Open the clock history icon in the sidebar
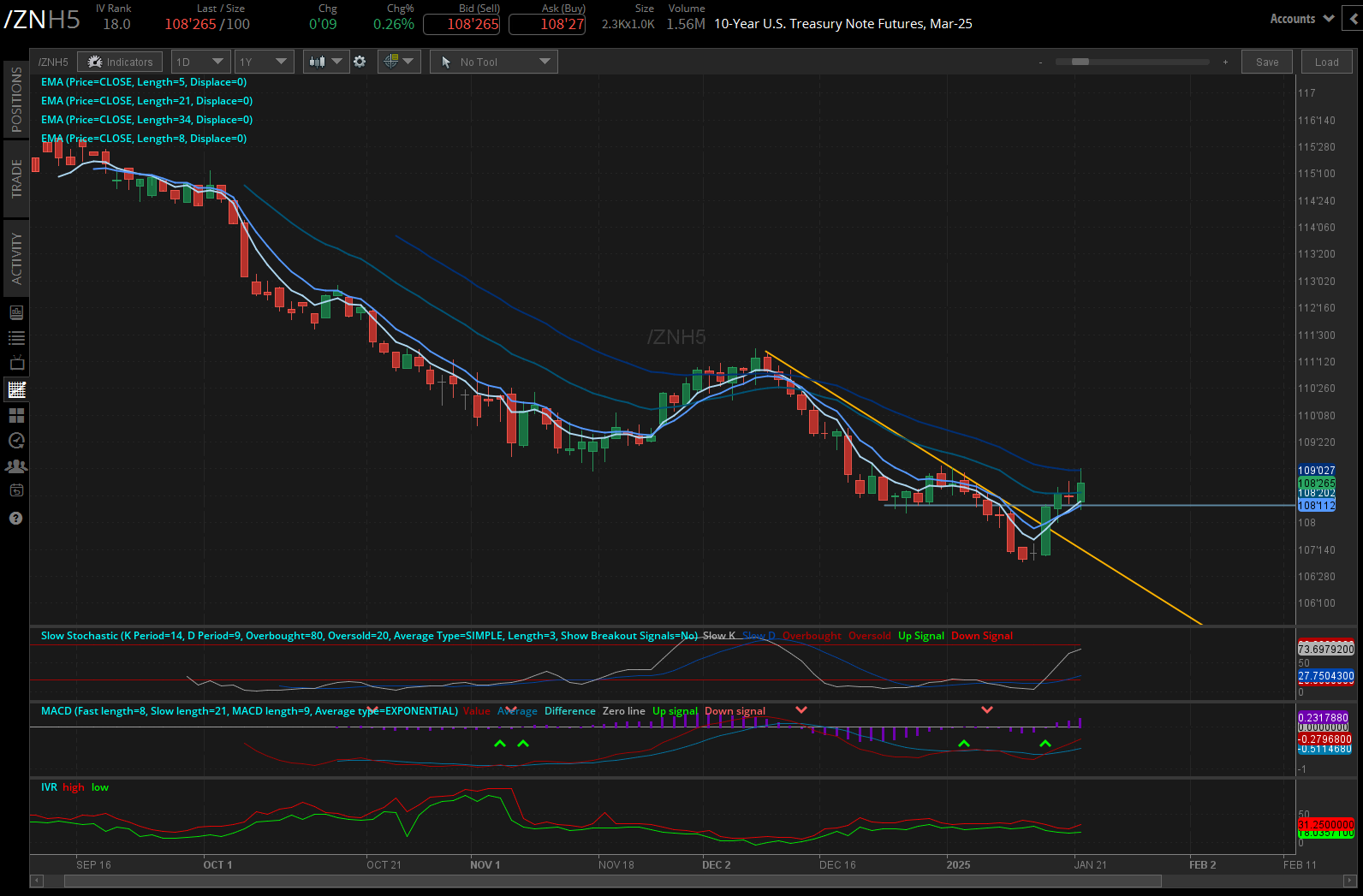This screenshot has height=896, width=1363. coord(16,441)
